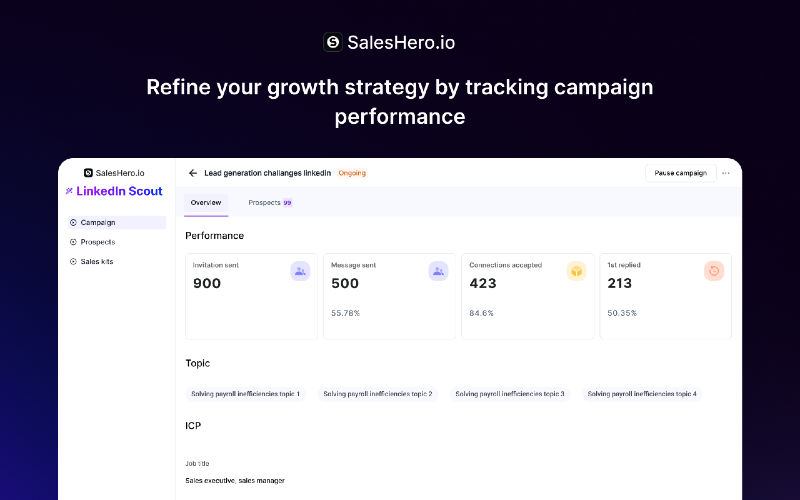Select topic chip ending in topic 4
Viewport: 800px width, 500px height.
pos(642,394)
